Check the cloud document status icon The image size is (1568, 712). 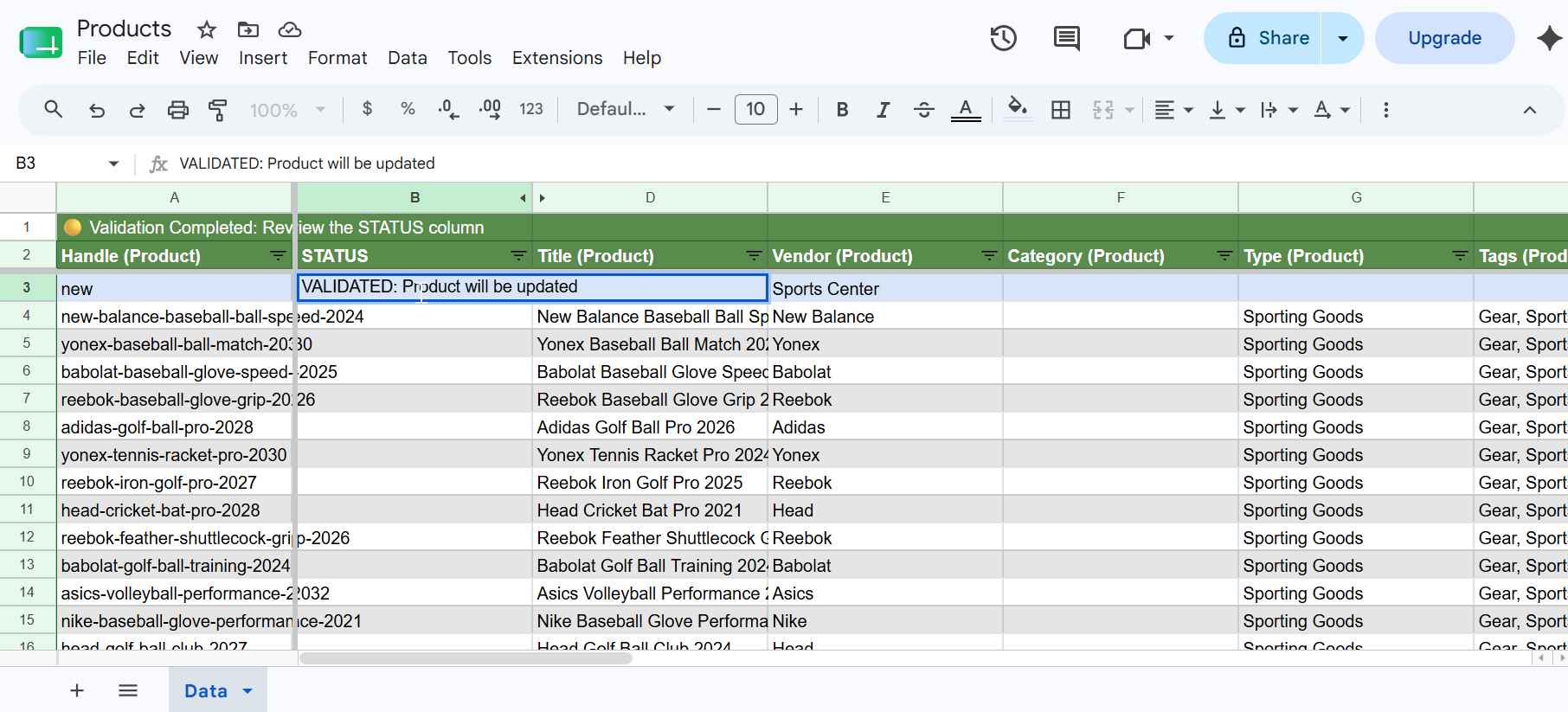tap(290, 30)
